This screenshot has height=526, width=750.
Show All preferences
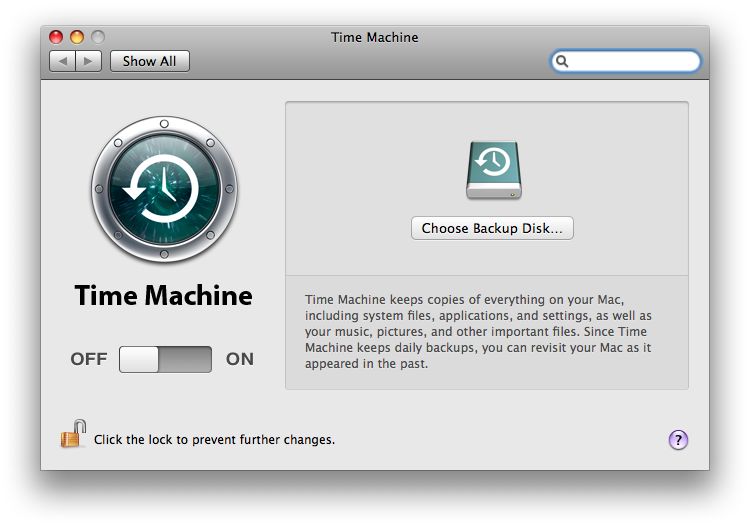pyautogui.click(x=150, y=61)
